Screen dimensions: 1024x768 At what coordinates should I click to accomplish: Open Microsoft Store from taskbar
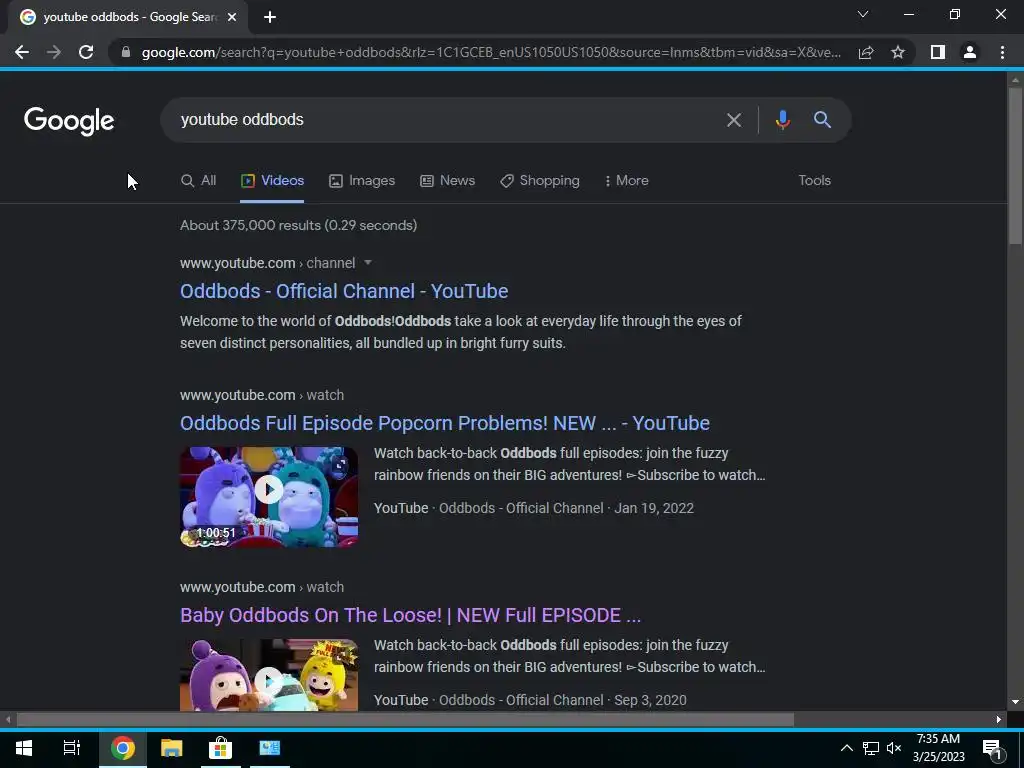(220, 748)
